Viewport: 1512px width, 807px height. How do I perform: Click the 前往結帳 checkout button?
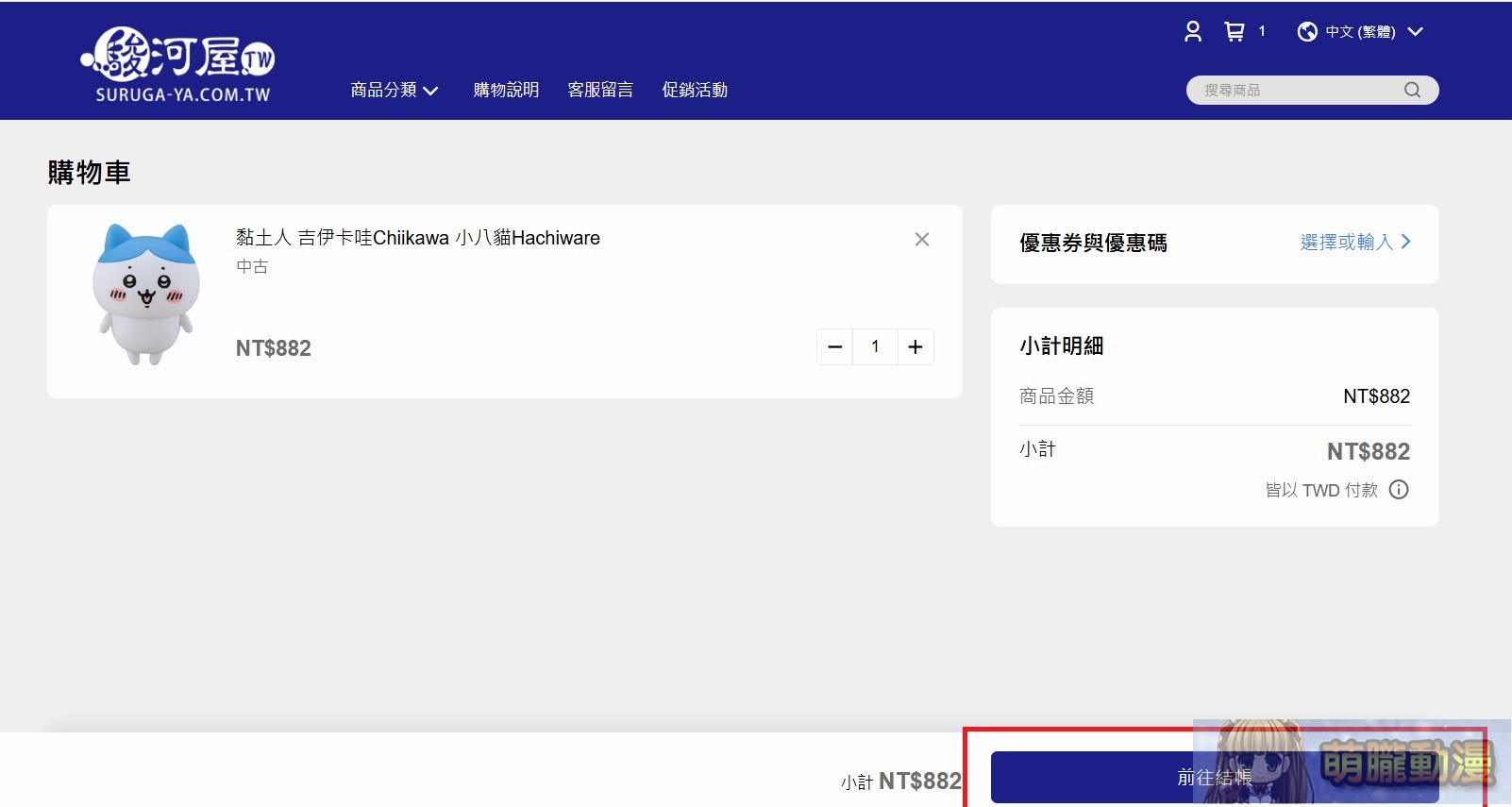coord(1215,777)
